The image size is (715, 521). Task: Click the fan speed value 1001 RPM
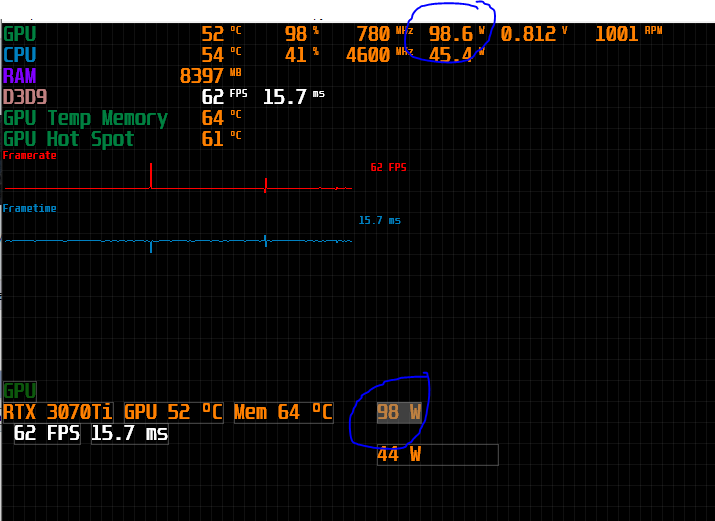628,34
